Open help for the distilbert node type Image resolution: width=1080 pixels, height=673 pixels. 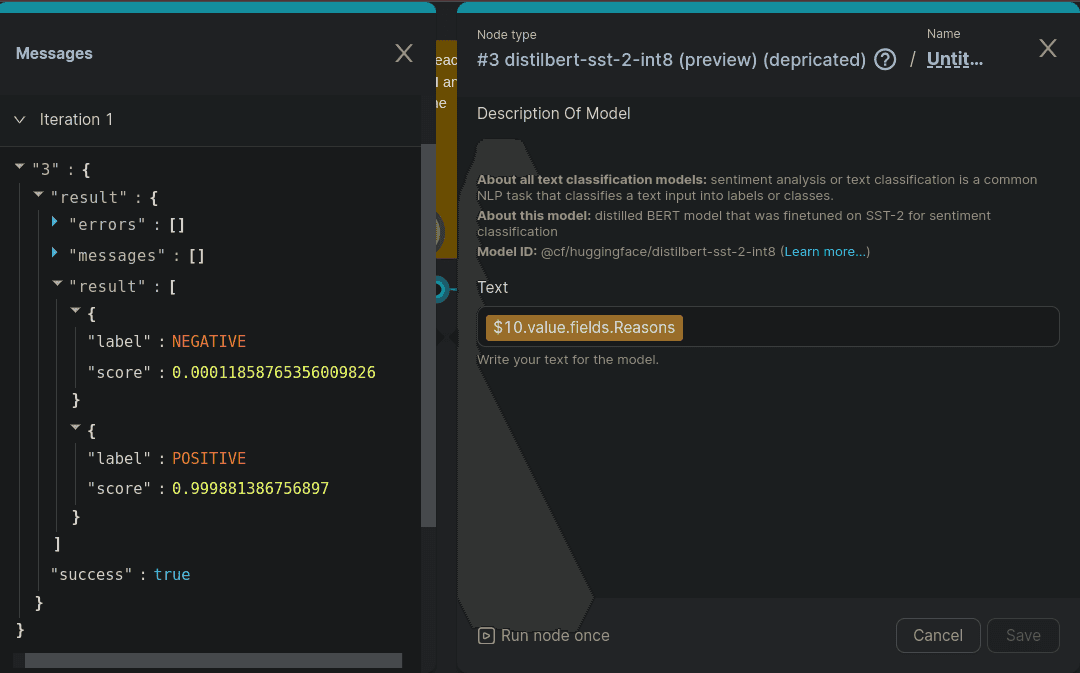pos(885,60)
